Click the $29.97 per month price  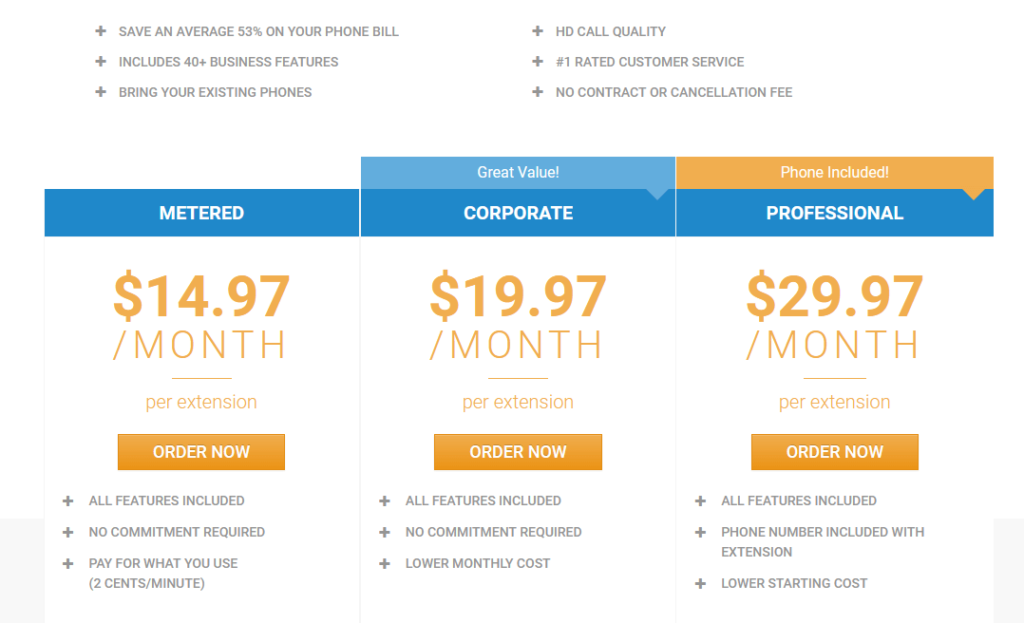[x=835, y=316]
